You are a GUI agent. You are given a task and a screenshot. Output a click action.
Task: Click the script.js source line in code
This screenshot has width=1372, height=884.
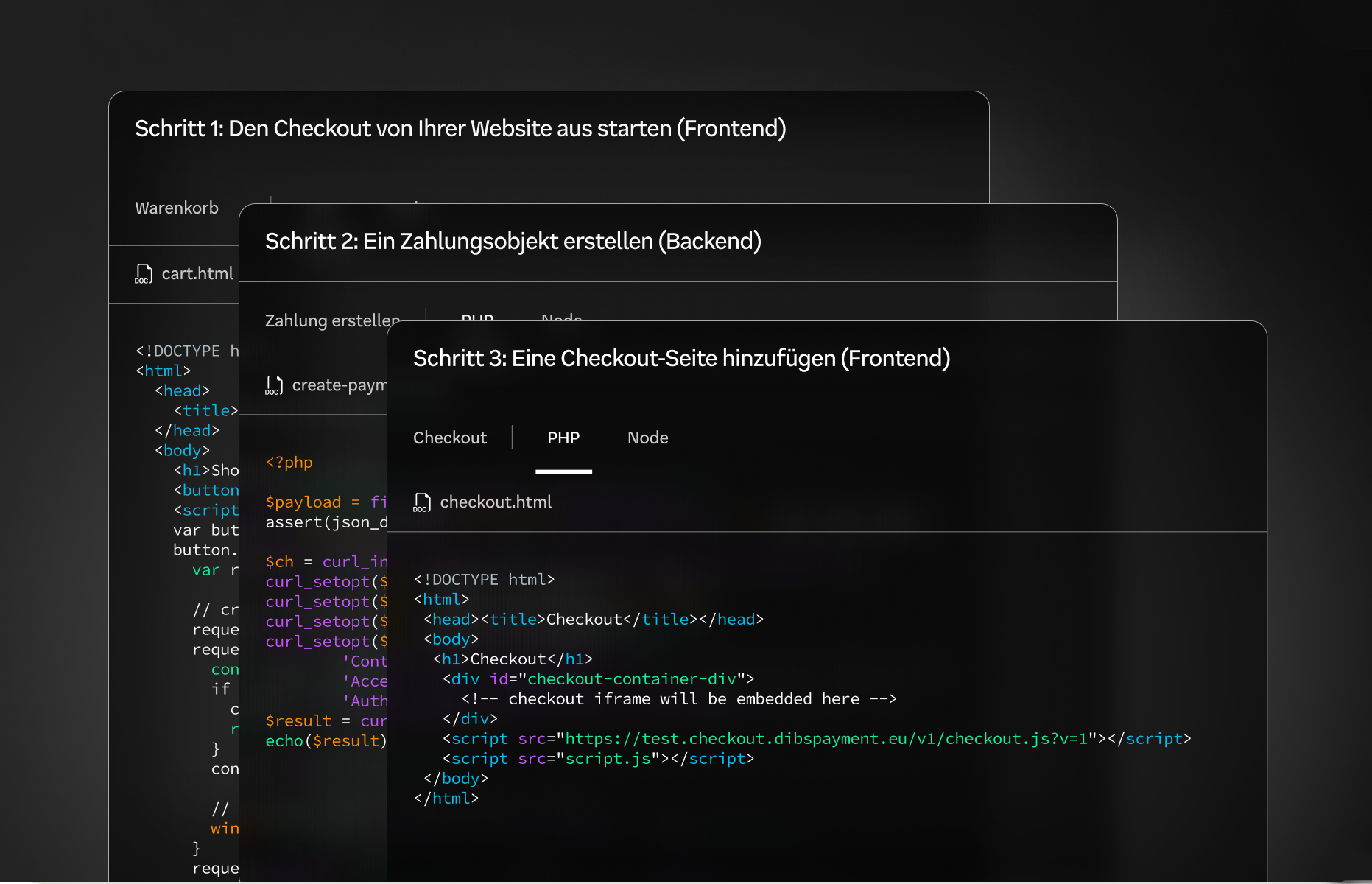coord(598,759)
